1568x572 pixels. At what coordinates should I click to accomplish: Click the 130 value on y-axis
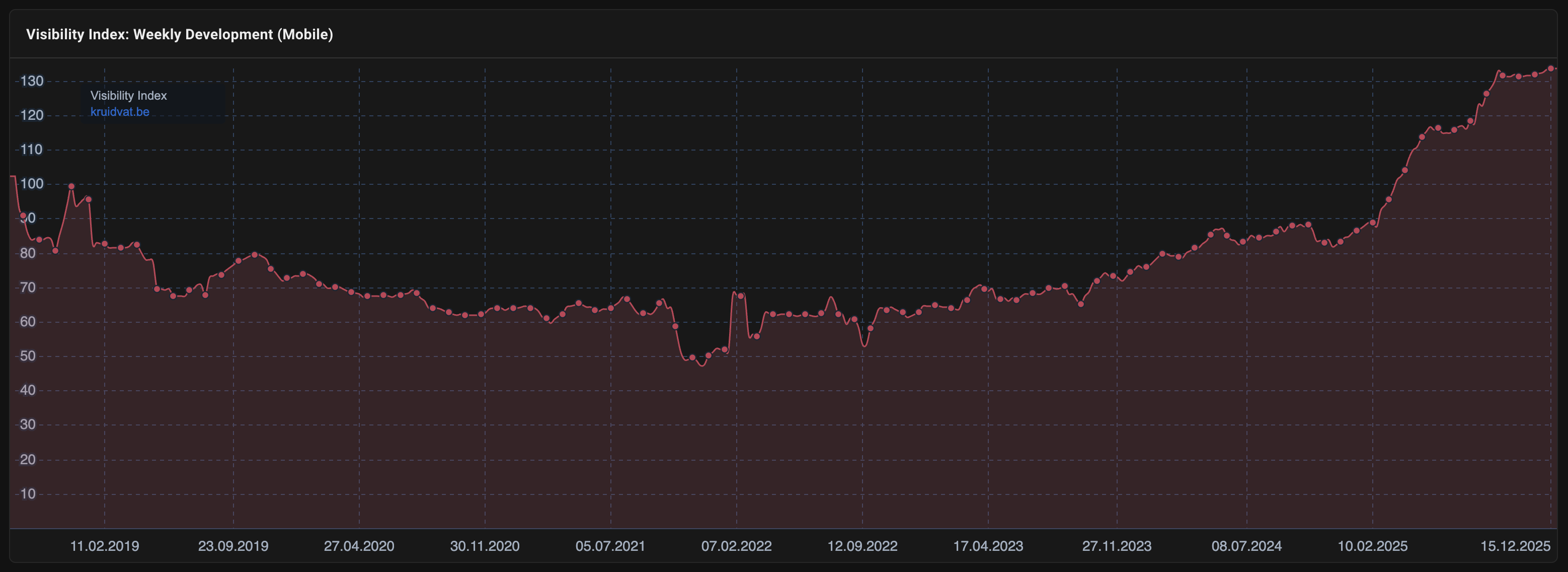pos(32,81)
